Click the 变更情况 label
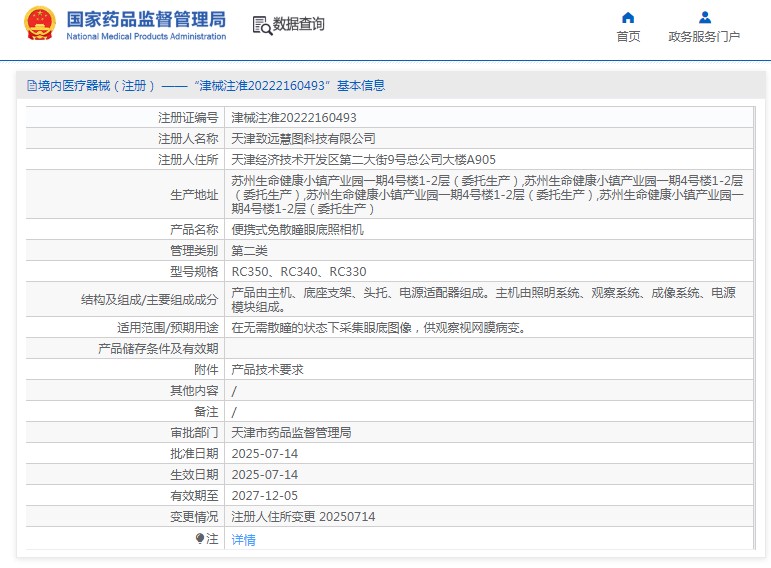The height and width of the screenshot is (568, 771). coord(194,517)
